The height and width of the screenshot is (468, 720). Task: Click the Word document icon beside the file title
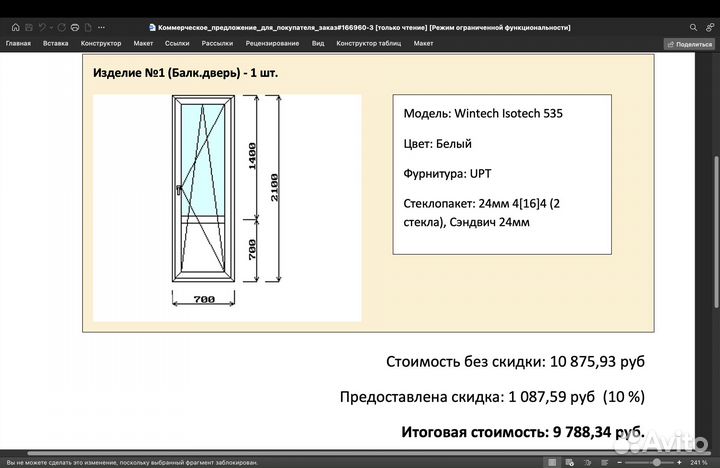point(152,28)
